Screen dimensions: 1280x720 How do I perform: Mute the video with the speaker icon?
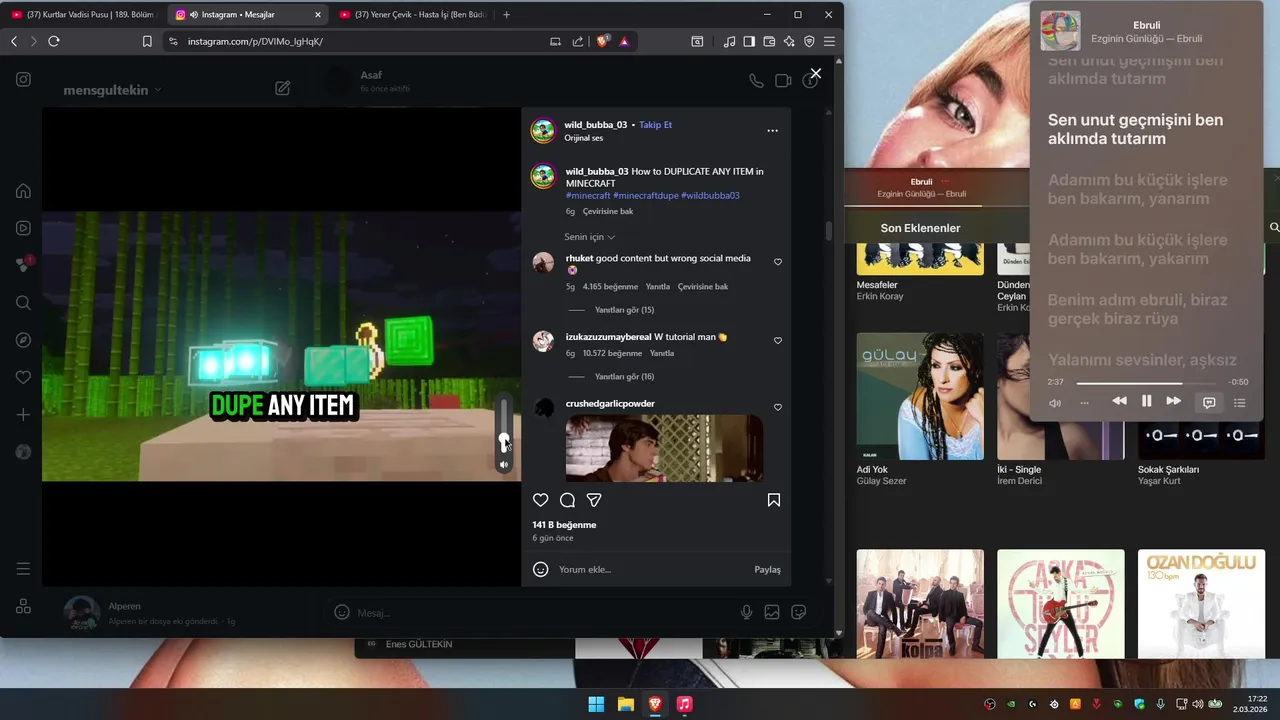coord(504,465)
